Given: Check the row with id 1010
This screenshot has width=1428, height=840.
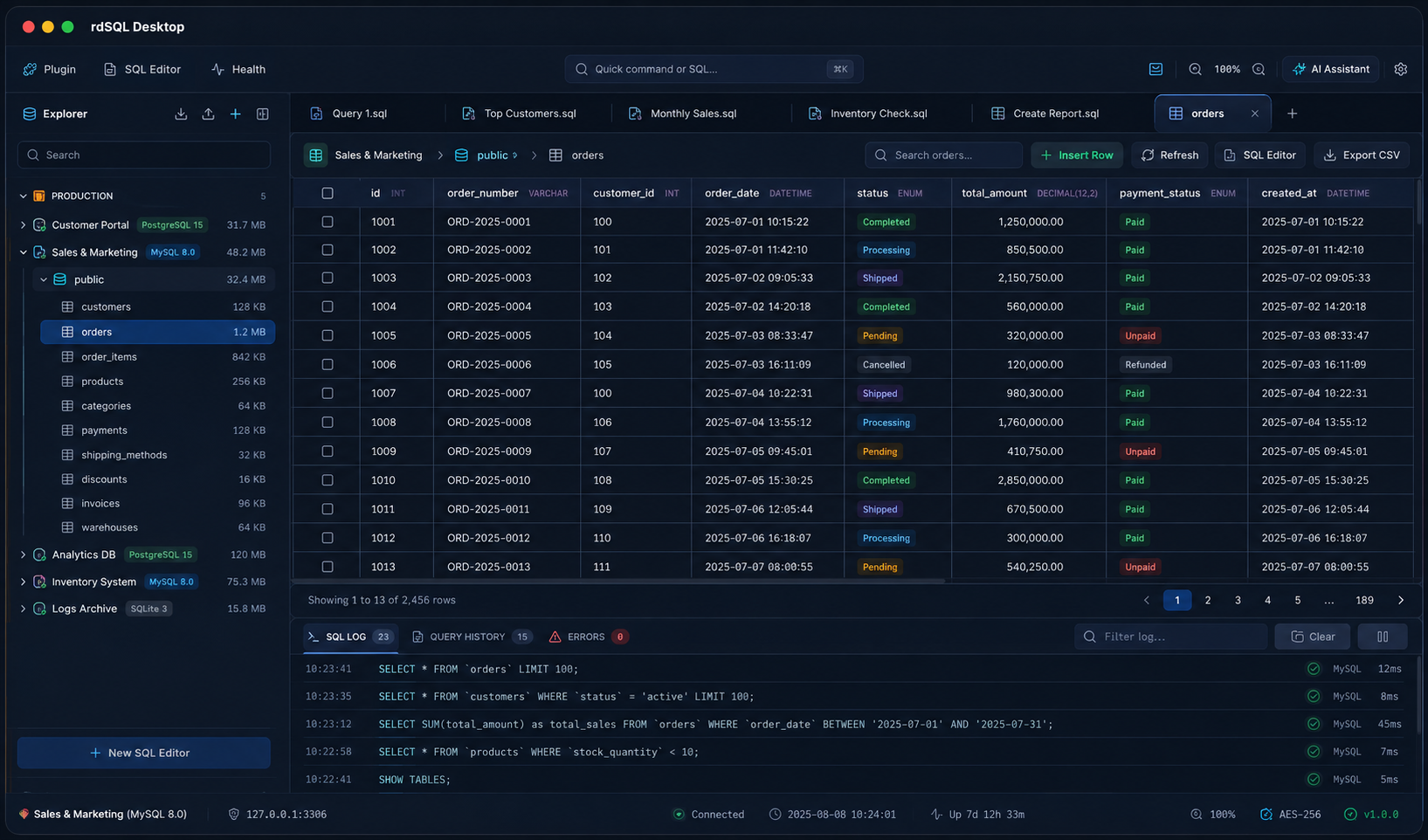Looking at the screenshot, I should click(328, 480).
